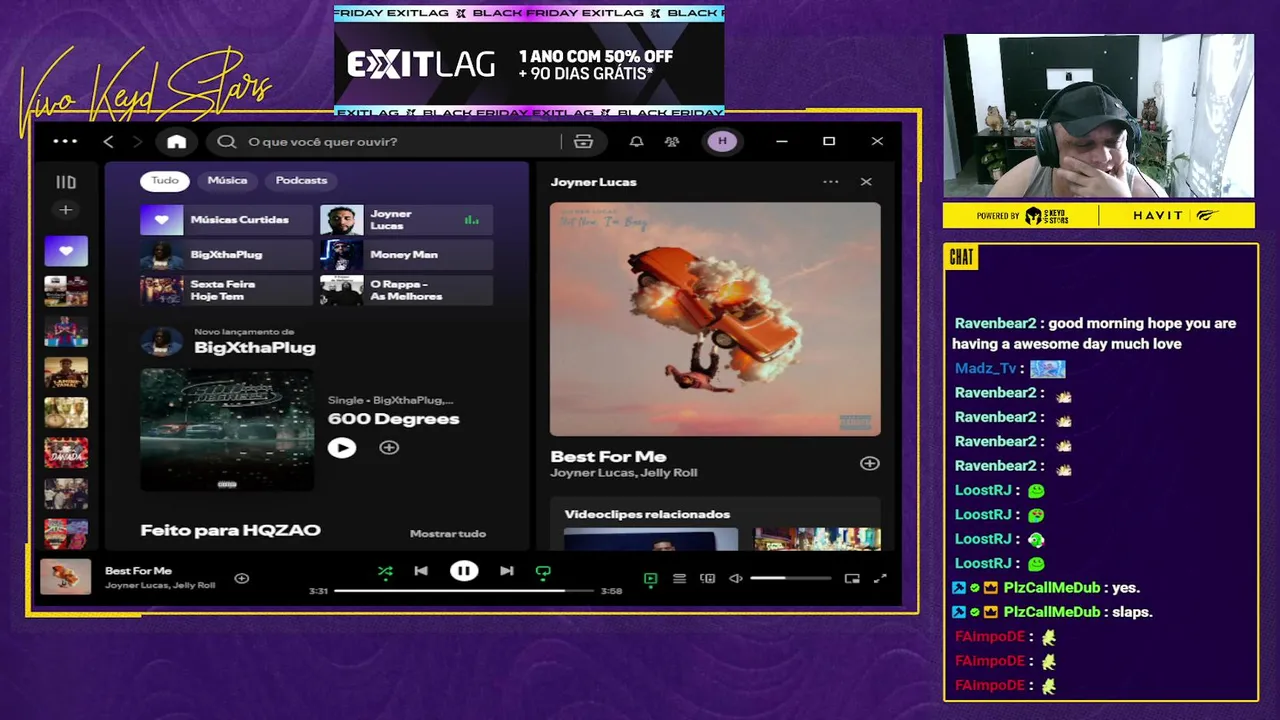This screenshot has height=720, width=1280.
Task: Open the O Rappa - As Melhores card
Action: [x=406, y=290]
